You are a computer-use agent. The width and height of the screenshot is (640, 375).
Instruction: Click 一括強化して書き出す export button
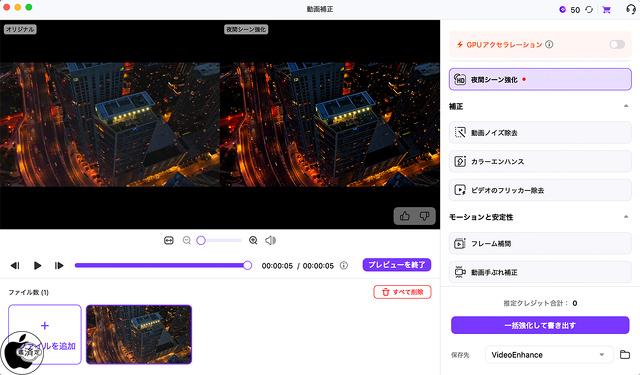coord(540,325)
